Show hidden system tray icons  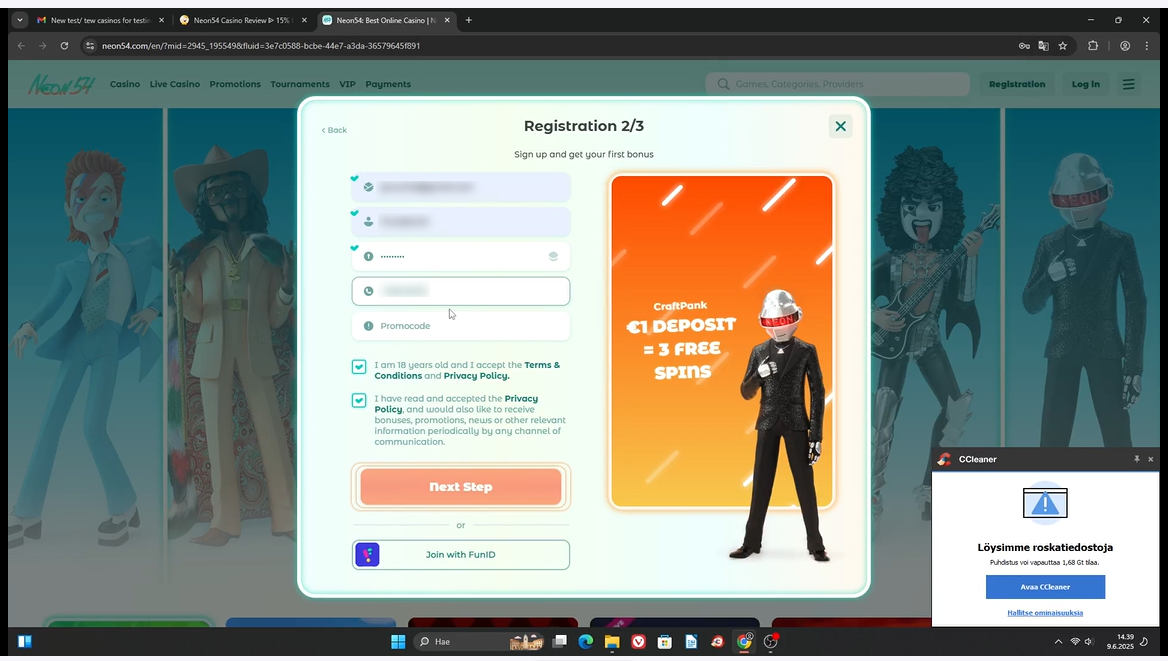tap(1058, 642)
